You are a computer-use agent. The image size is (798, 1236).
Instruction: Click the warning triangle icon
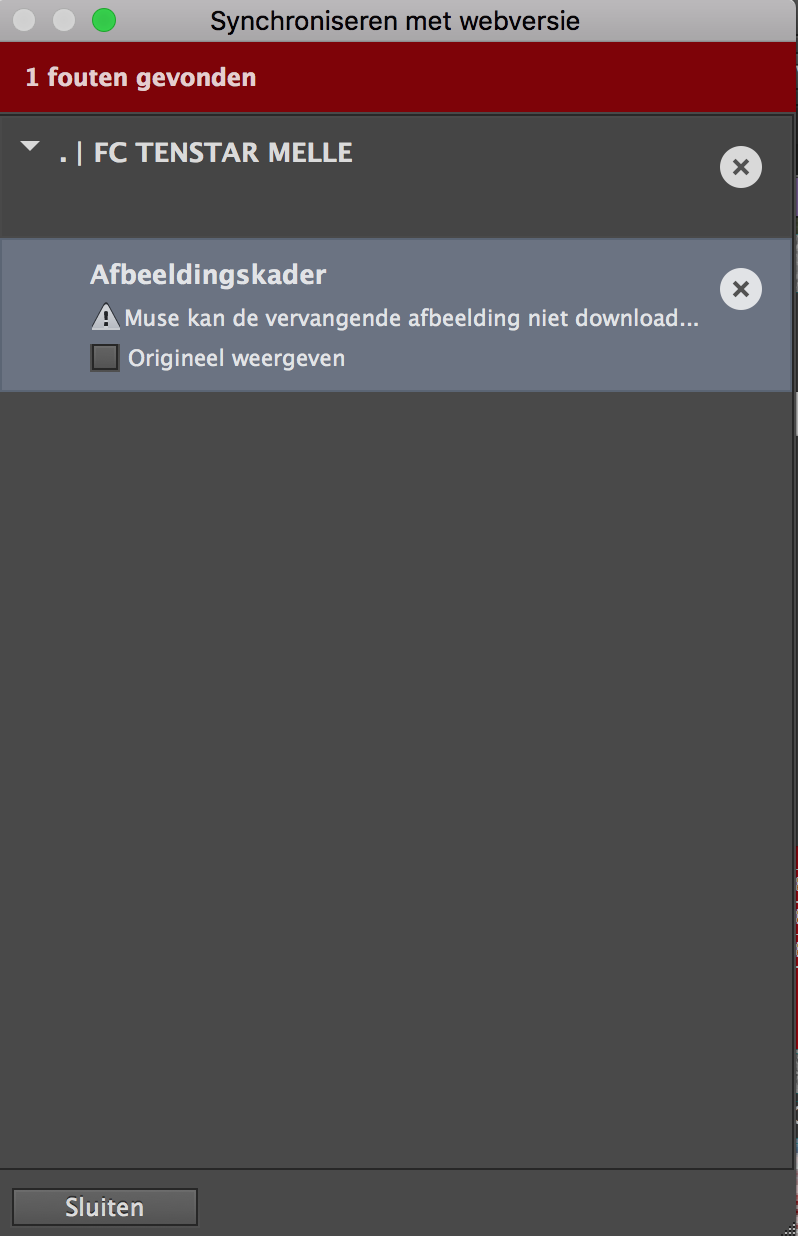[105, 318]
